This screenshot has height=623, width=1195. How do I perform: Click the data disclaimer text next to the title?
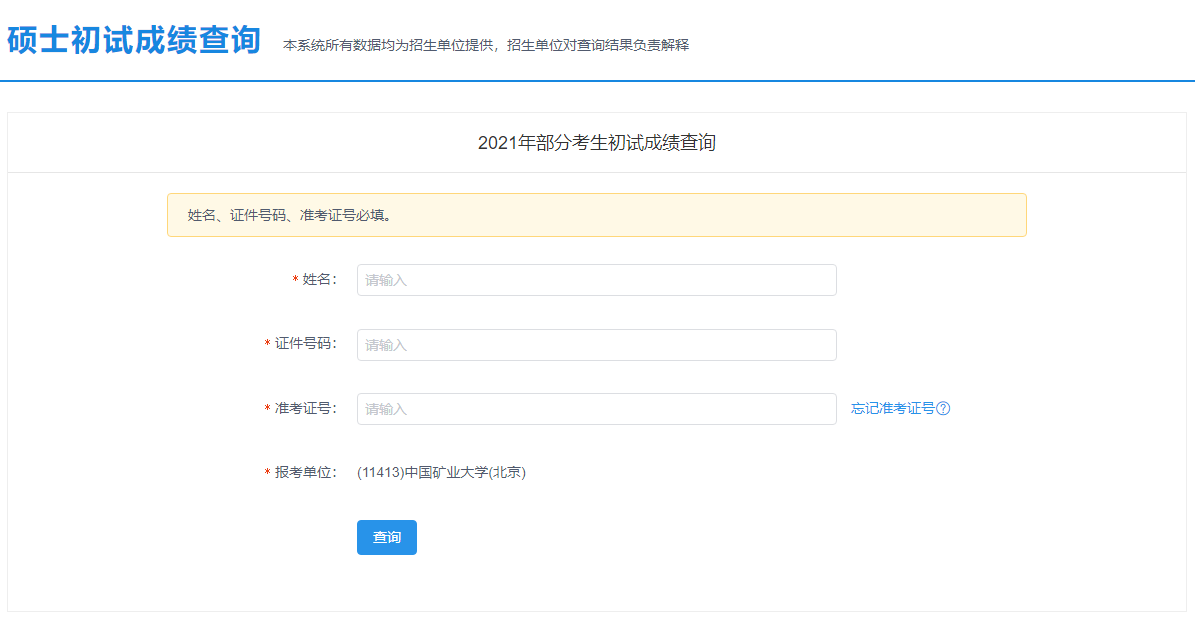487,44
